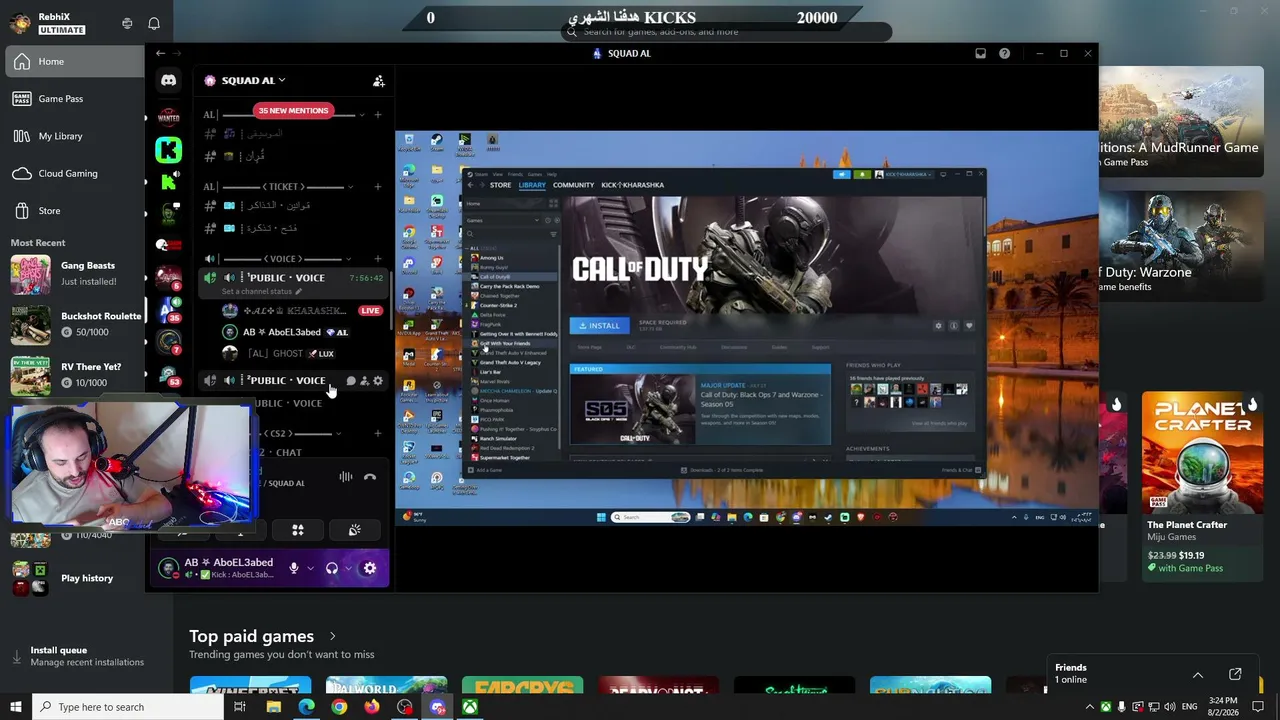
Task: Open Discord headphone output options arrow
Action: [x=348, y=569]
